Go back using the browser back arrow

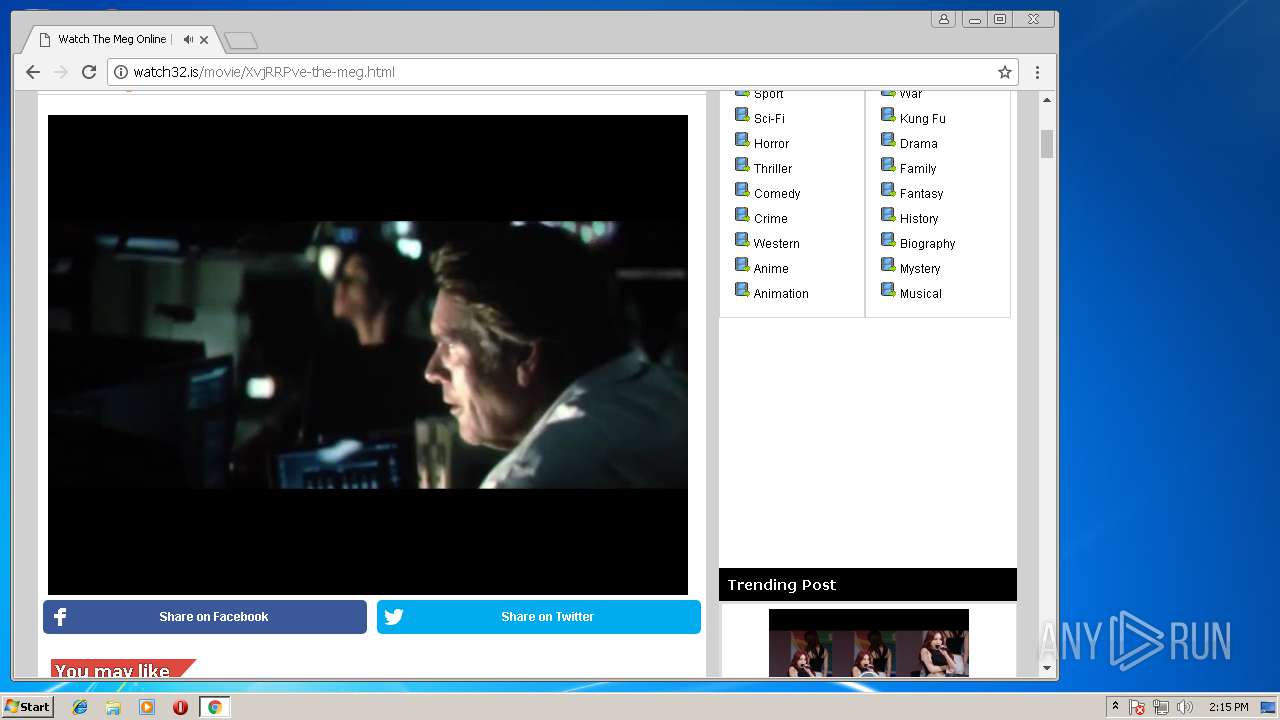click(x=33, y=72)
